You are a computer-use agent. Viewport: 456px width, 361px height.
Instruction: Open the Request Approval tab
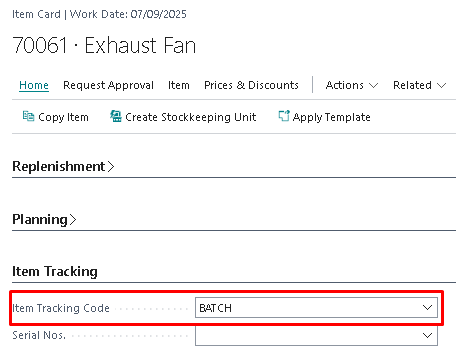click(108, 85)
